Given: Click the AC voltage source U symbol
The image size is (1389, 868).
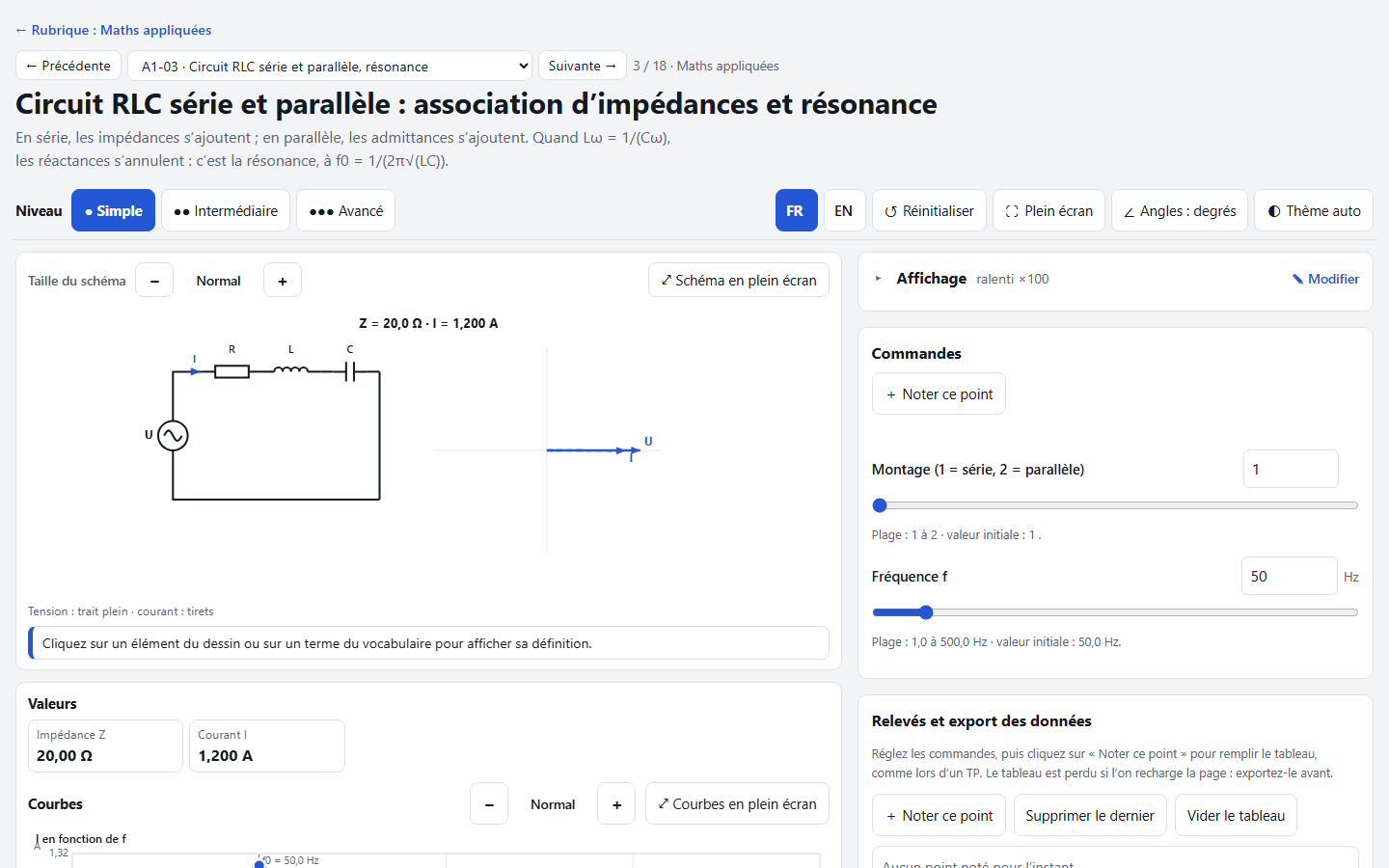Looking at the screenshot, I should (x=173, y=436).
